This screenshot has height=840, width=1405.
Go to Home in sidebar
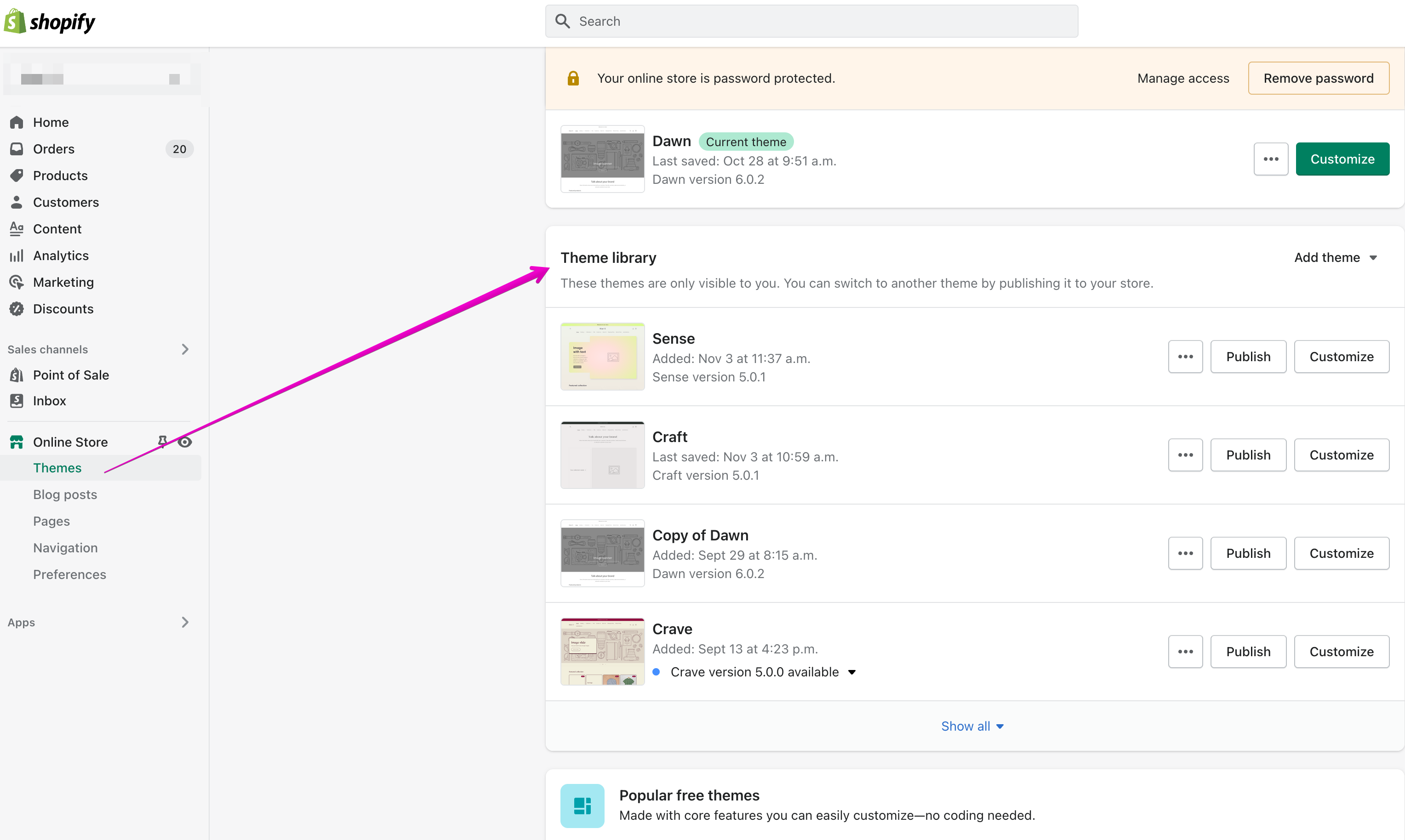(x=51, y=122)
